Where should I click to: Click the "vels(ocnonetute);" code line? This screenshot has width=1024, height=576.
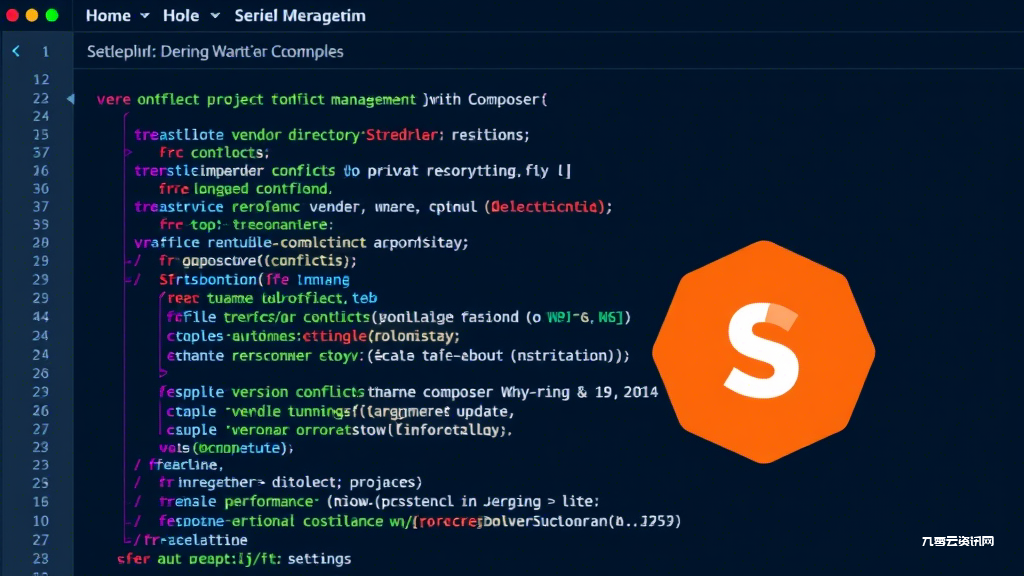227,448
